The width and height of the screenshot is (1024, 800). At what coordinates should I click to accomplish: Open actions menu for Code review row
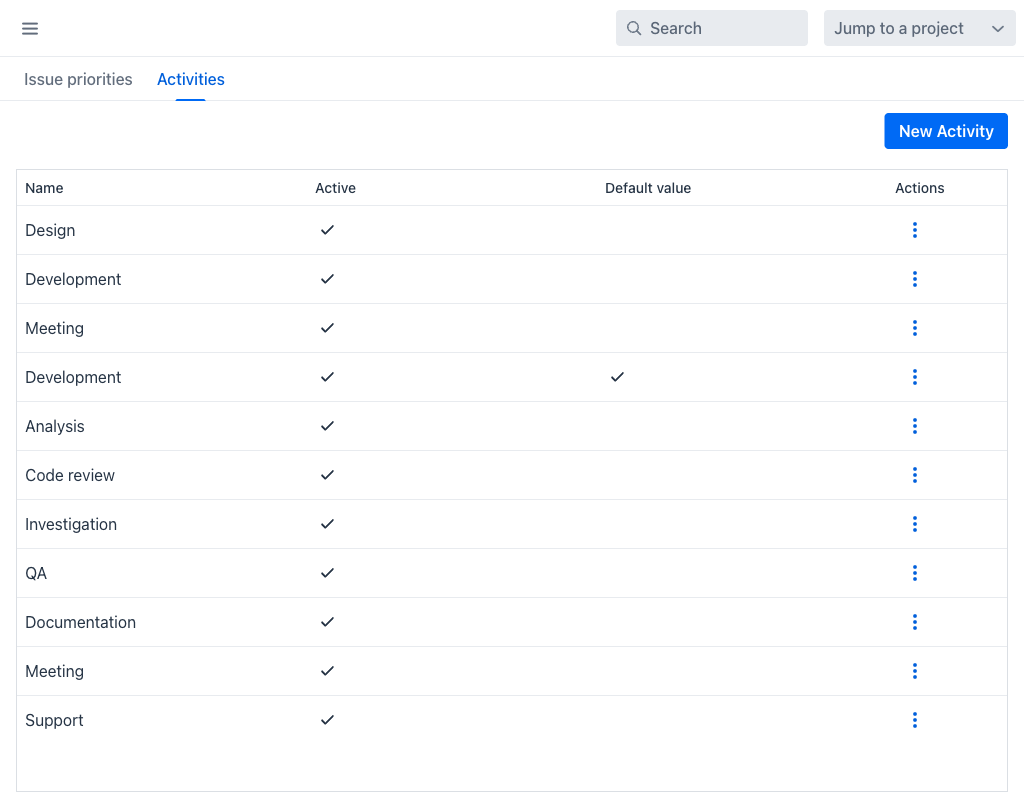point(914,475)
